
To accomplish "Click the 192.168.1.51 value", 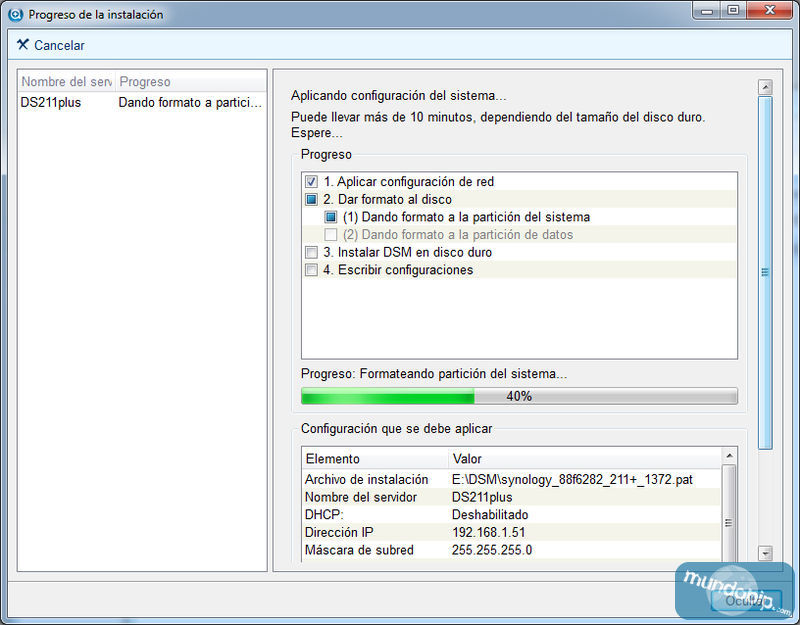I will pos(488,533).
